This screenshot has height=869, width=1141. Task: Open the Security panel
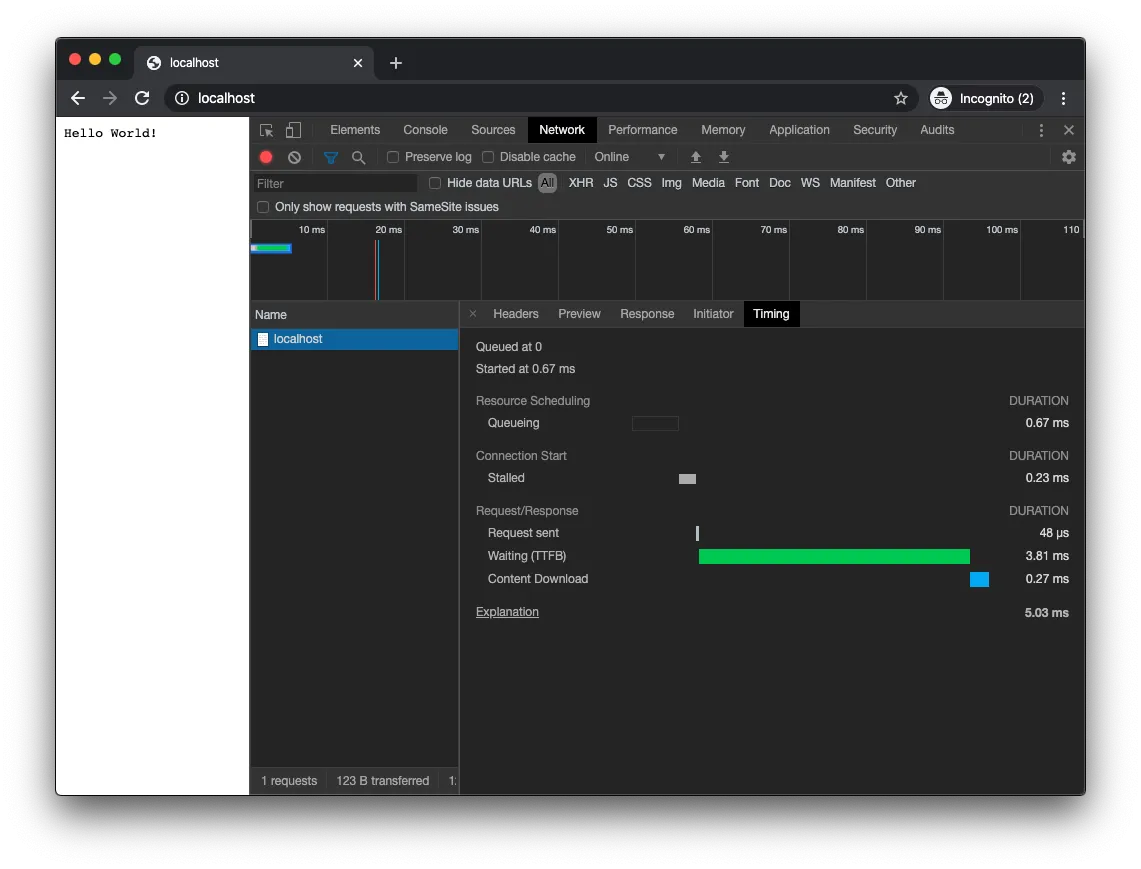pyautogui.click(x=875, y=130)
